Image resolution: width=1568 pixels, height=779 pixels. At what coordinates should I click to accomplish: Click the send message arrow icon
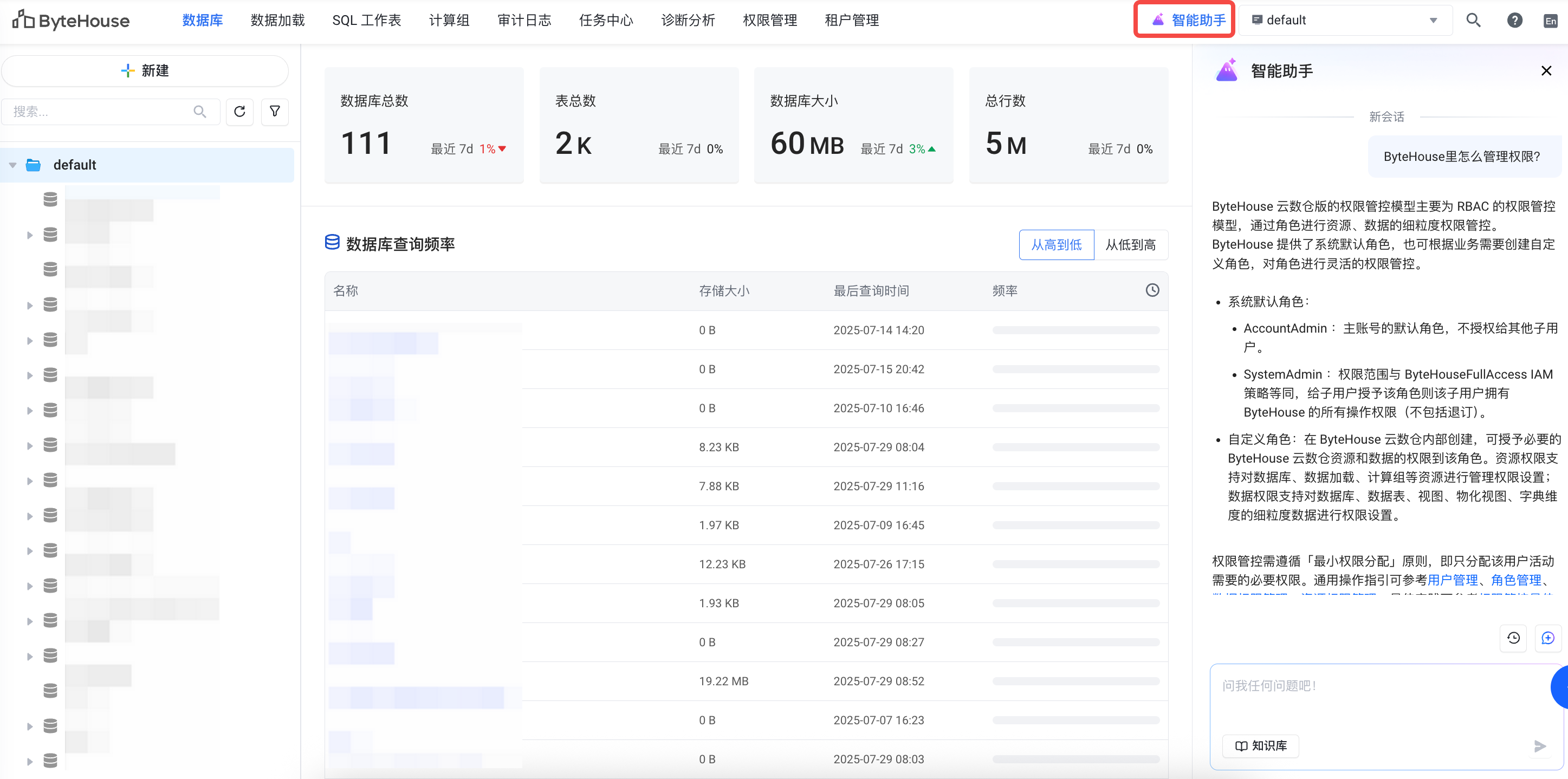tap(1539, 745)
